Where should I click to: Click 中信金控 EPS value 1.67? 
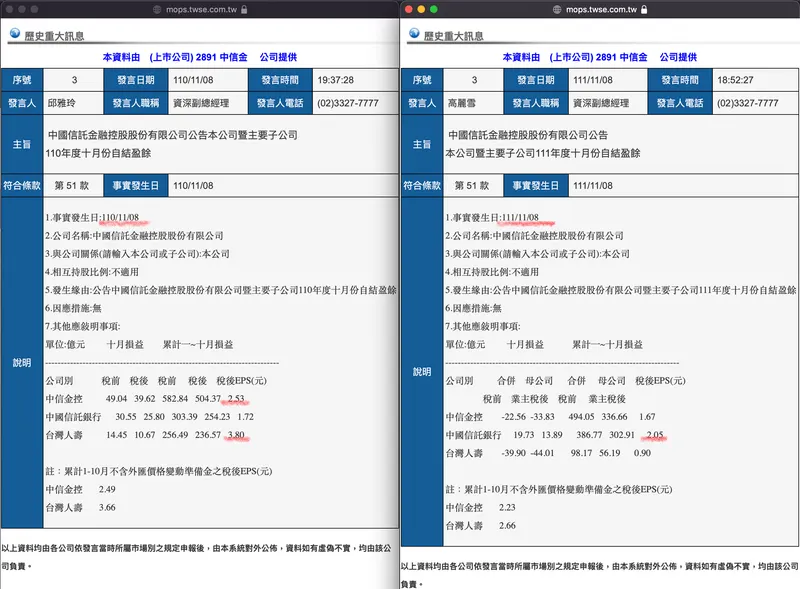(x=647, y=417)
